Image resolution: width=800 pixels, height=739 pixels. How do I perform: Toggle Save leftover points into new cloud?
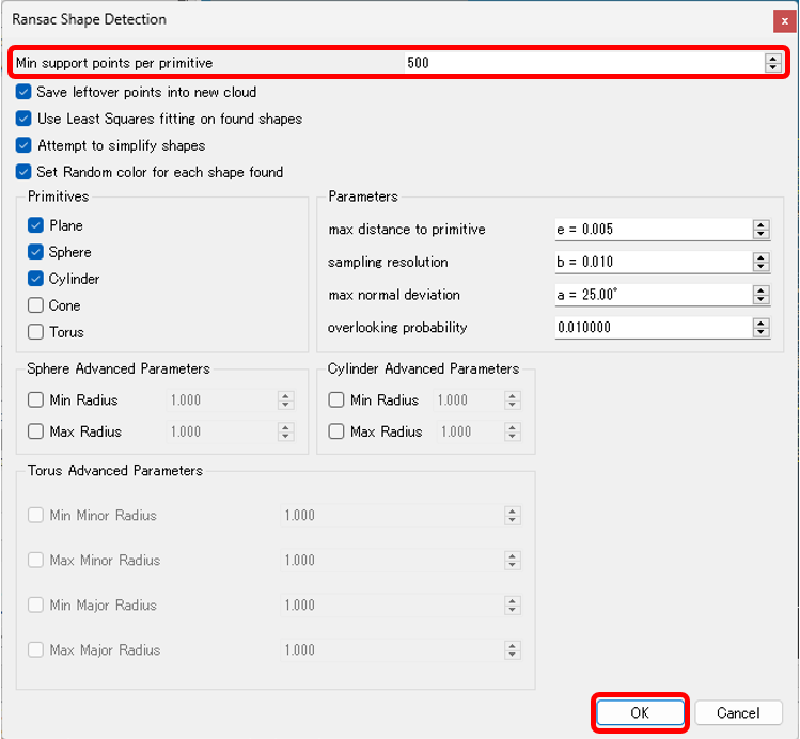click(24, 92)
